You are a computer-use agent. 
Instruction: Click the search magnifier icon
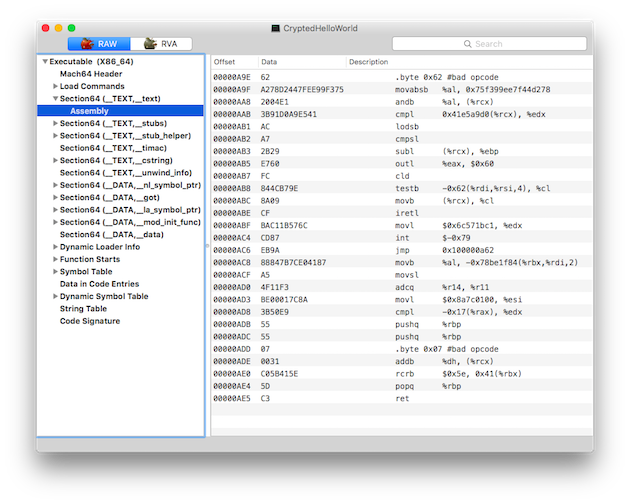click(x=467, y=44)
